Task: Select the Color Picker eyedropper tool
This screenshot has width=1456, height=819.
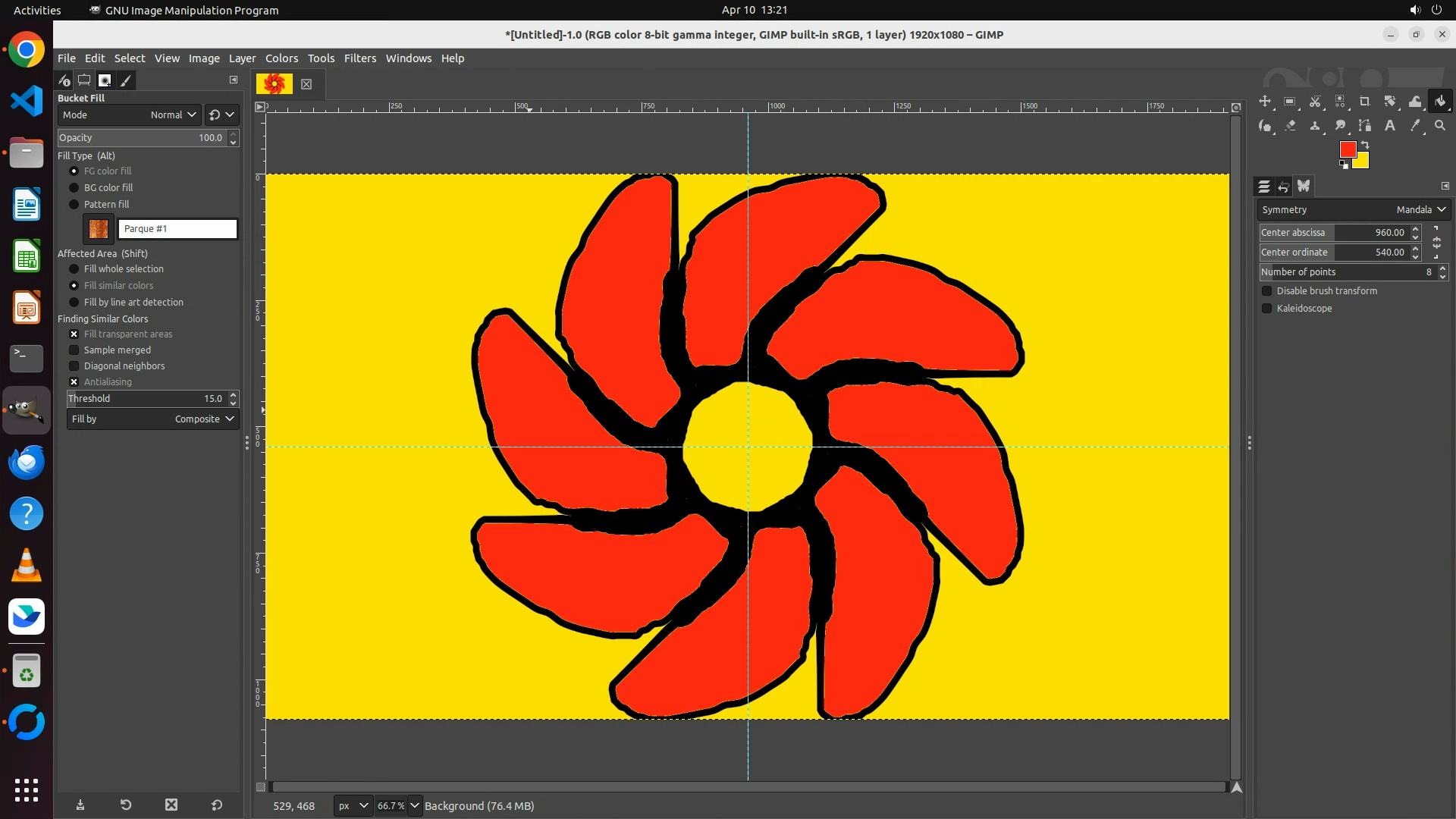Action: click(1415, 126)
